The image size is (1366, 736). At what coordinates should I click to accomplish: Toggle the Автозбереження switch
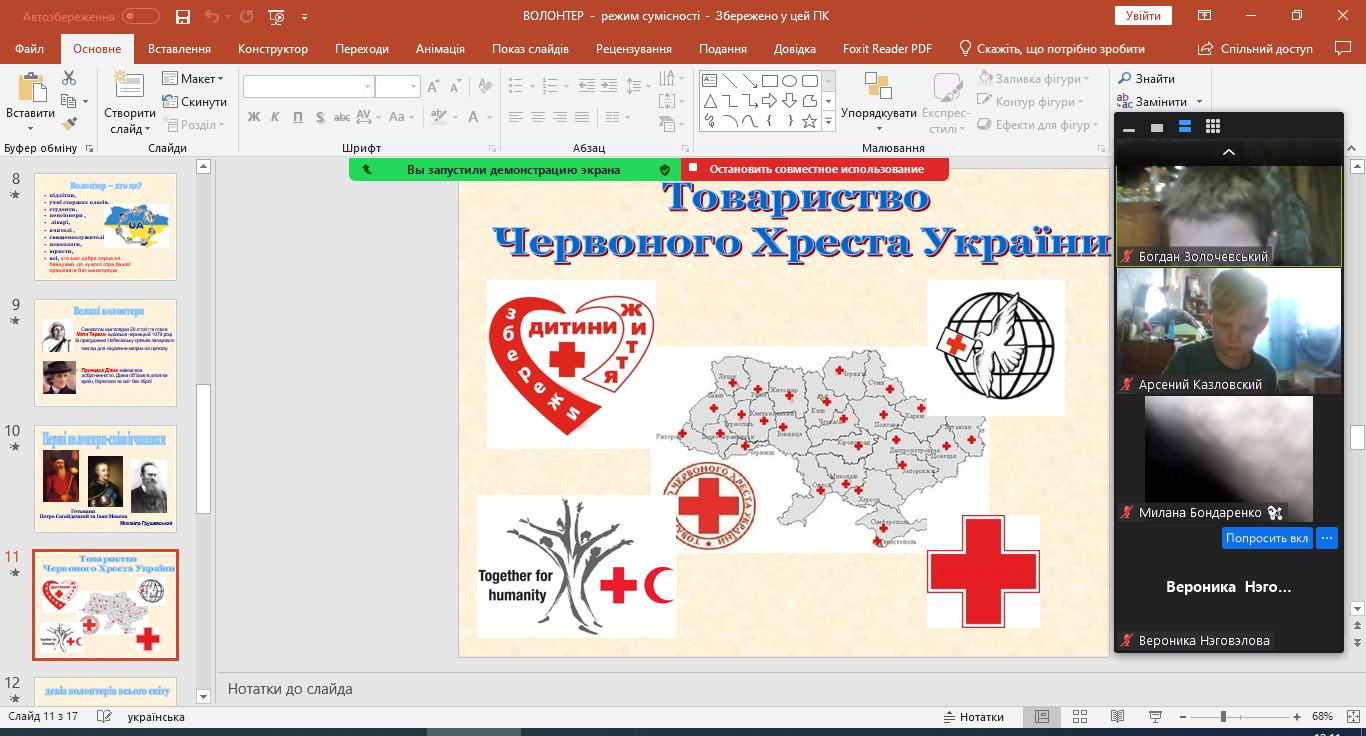[140, 16]
